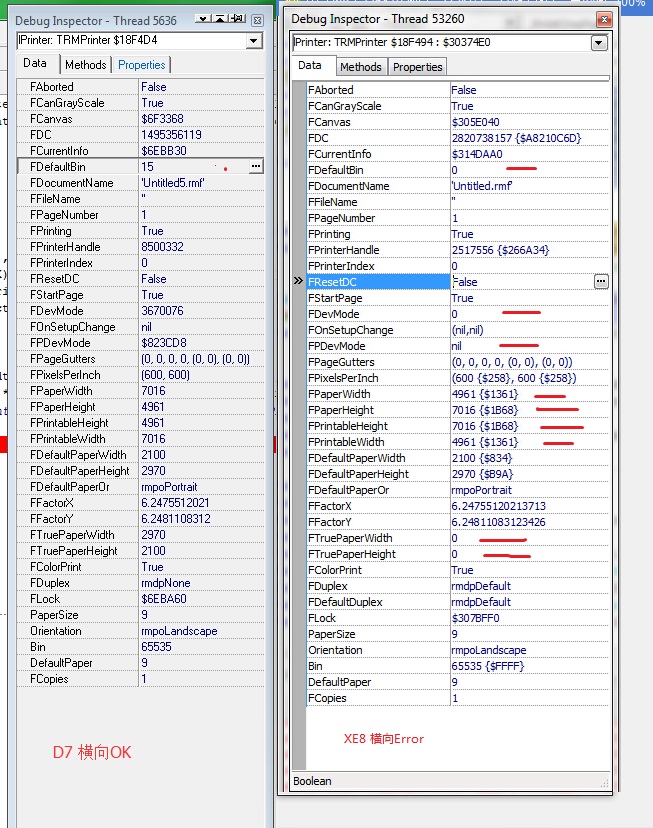Screen dimensions: 653x828
Task: Select FDevMode row in Thread 53260 inspector
Action: 457,314
